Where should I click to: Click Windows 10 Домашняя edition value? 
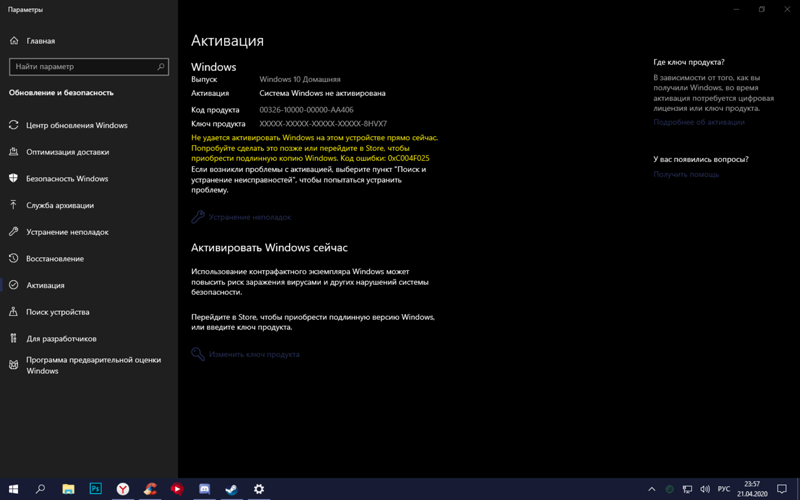(299, 79)
